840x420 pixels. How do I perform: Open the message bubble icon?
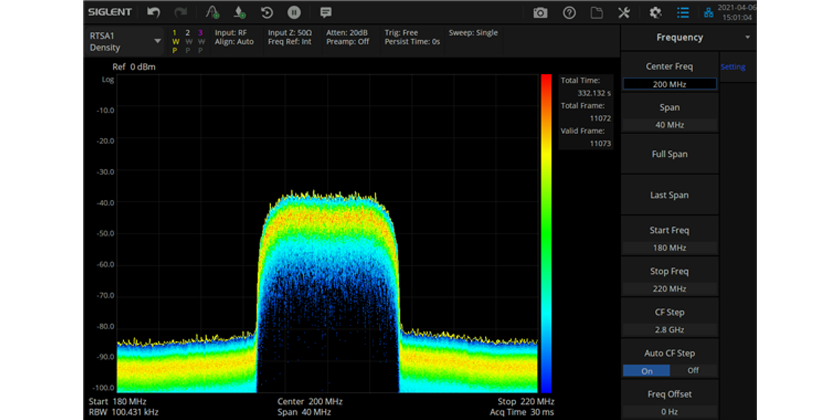click(x=325, y=12)
